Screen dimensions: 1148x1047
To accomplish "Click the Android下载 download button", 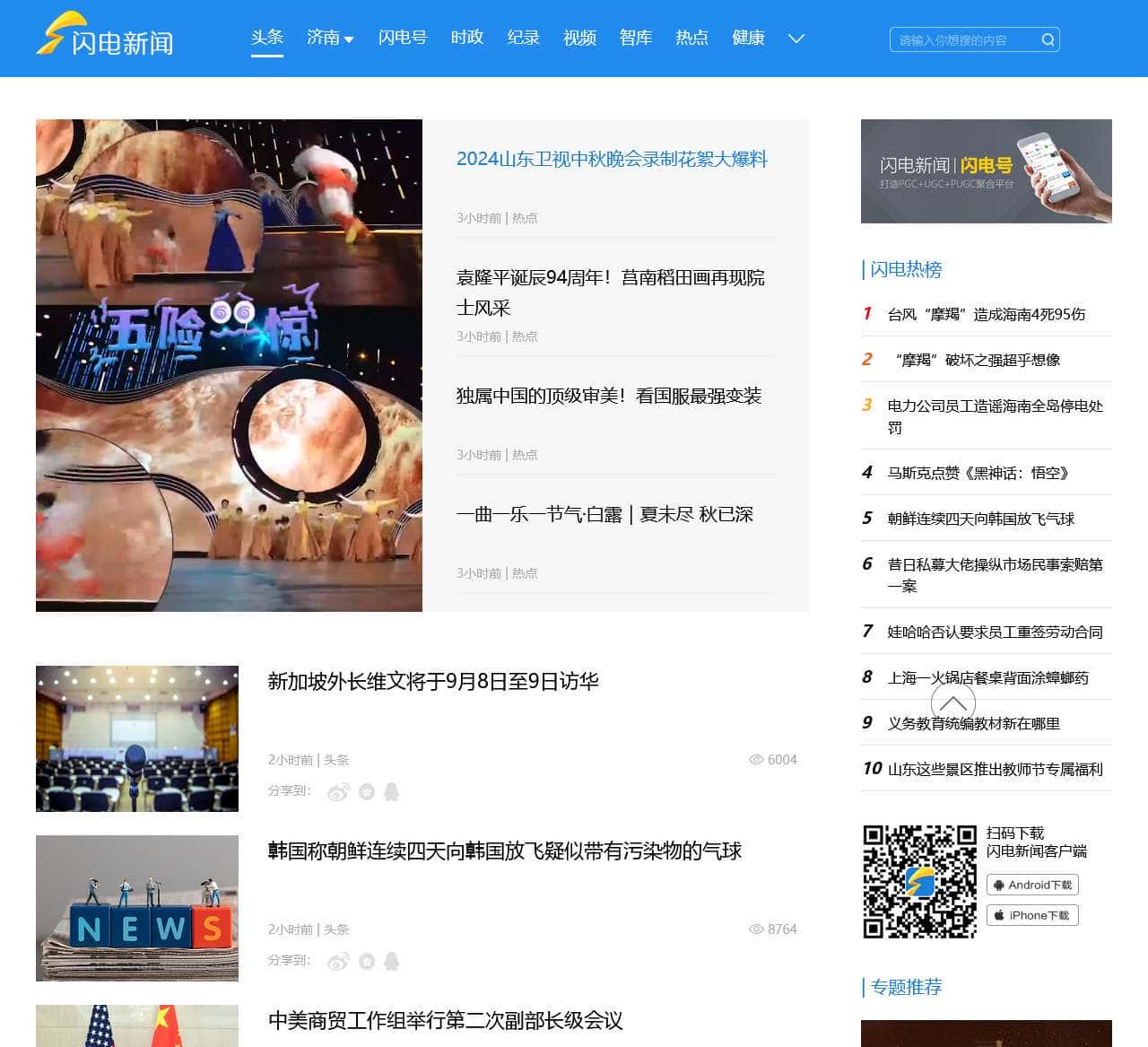I will [x=1032, y=885].
